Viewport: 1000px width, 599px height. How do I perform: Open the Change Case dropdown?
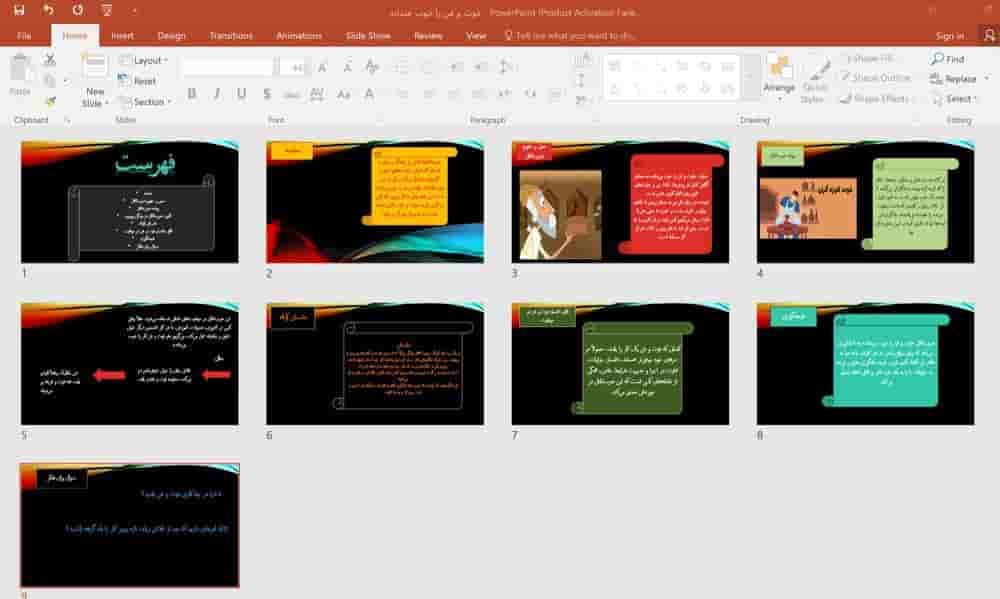pyautogui.click(x=344, y=94)
